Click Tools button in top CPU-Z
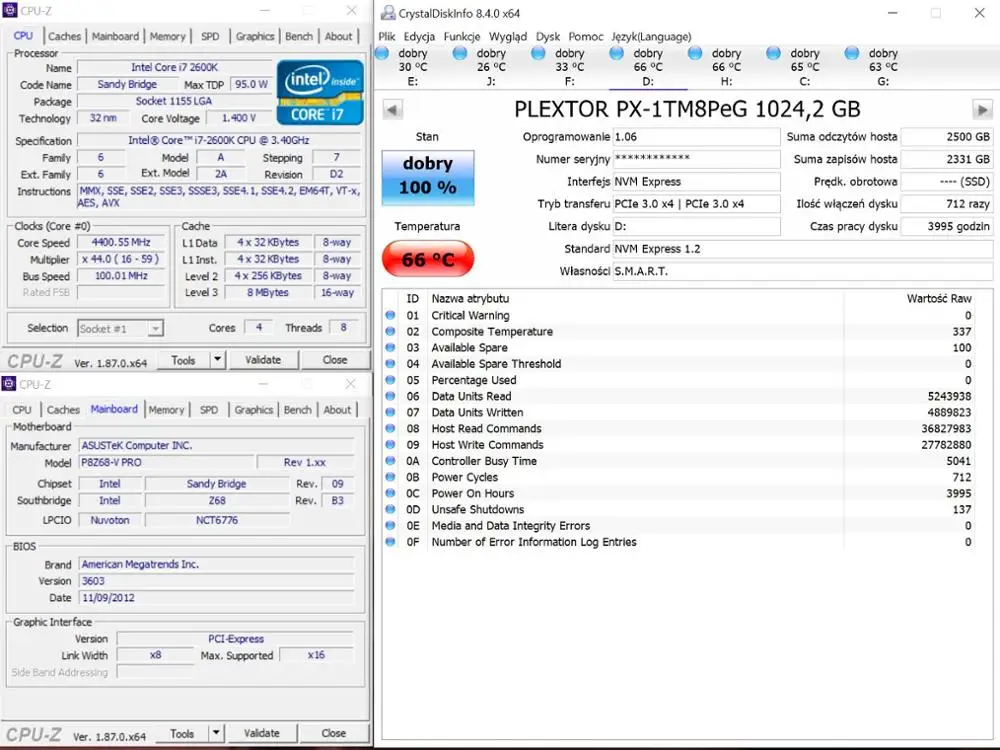The image size is (1000, 750). (x=183, y=360)
